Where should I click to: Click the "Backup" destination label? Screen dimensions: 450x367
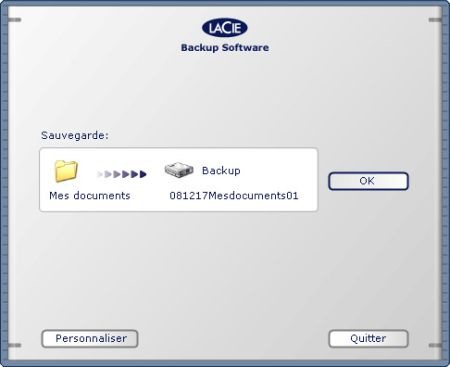click(221, 171)
